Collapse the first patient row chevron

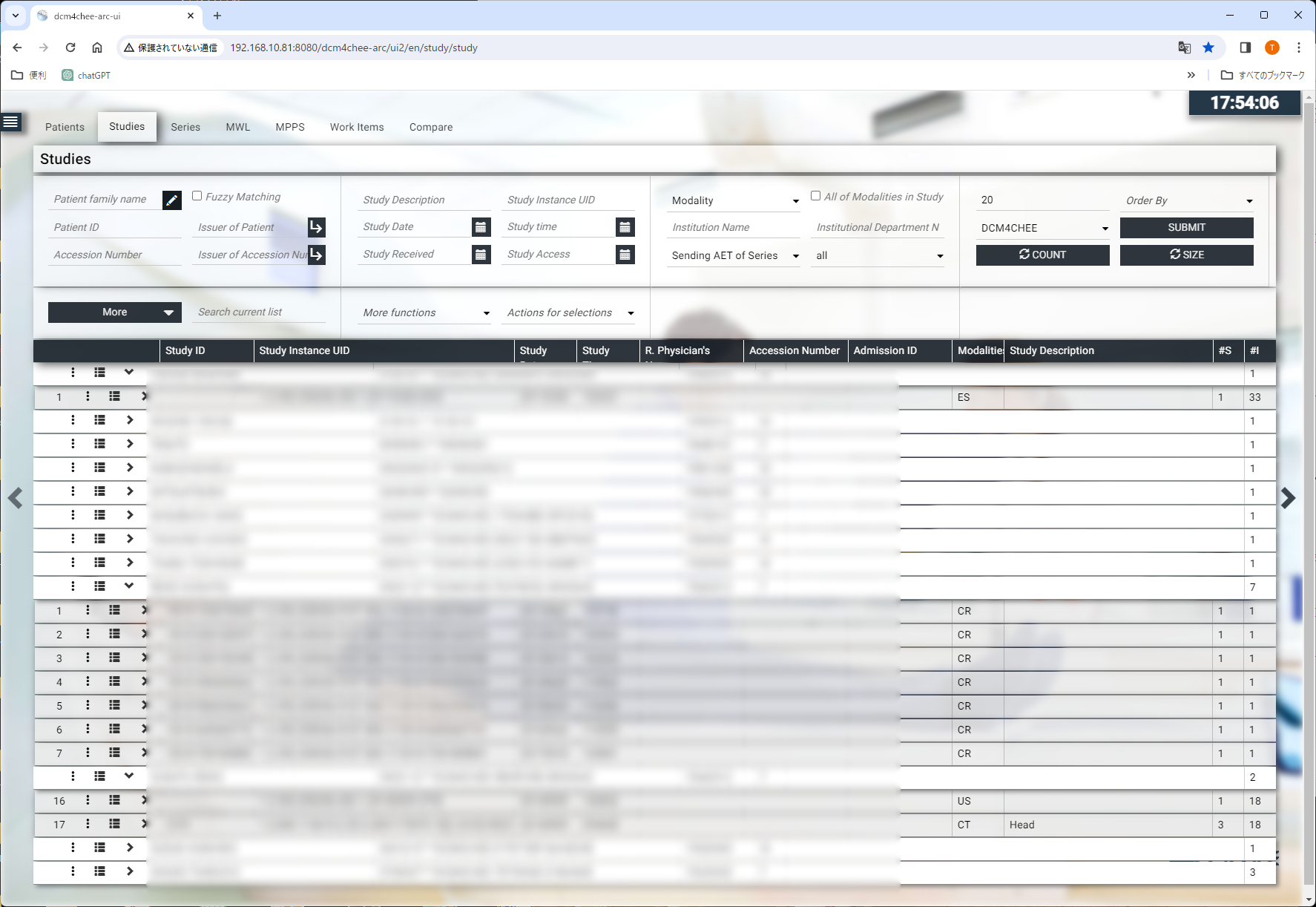pyautogui.click(x=129, y=373)
